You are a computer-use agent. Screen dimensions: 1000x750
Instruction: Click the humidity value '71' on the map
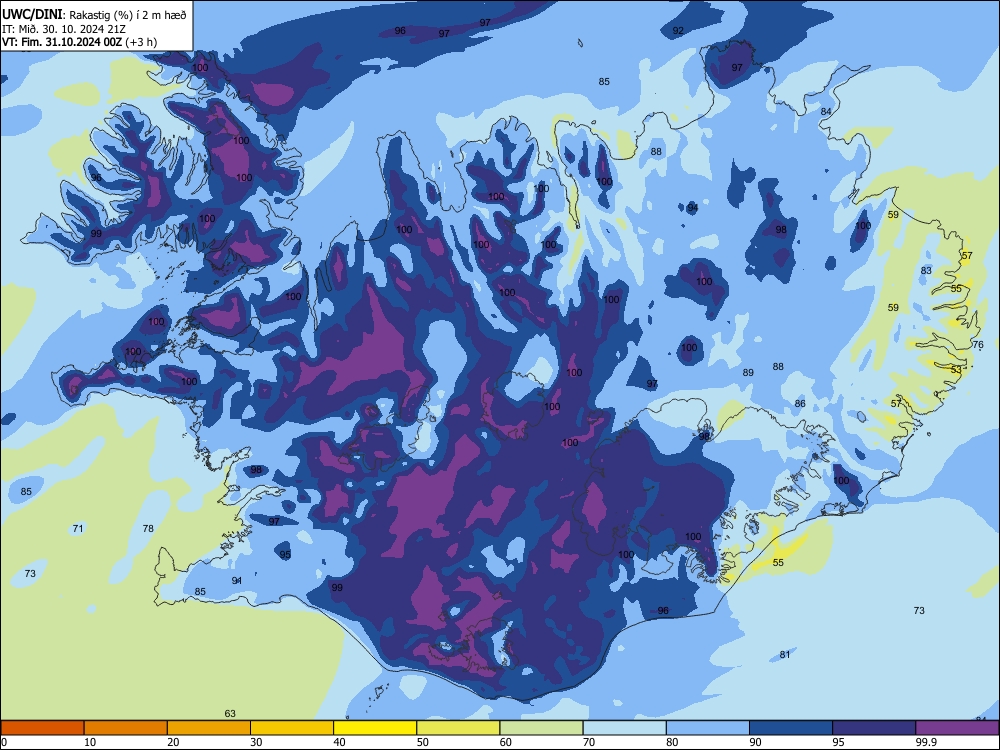[78, 529]
